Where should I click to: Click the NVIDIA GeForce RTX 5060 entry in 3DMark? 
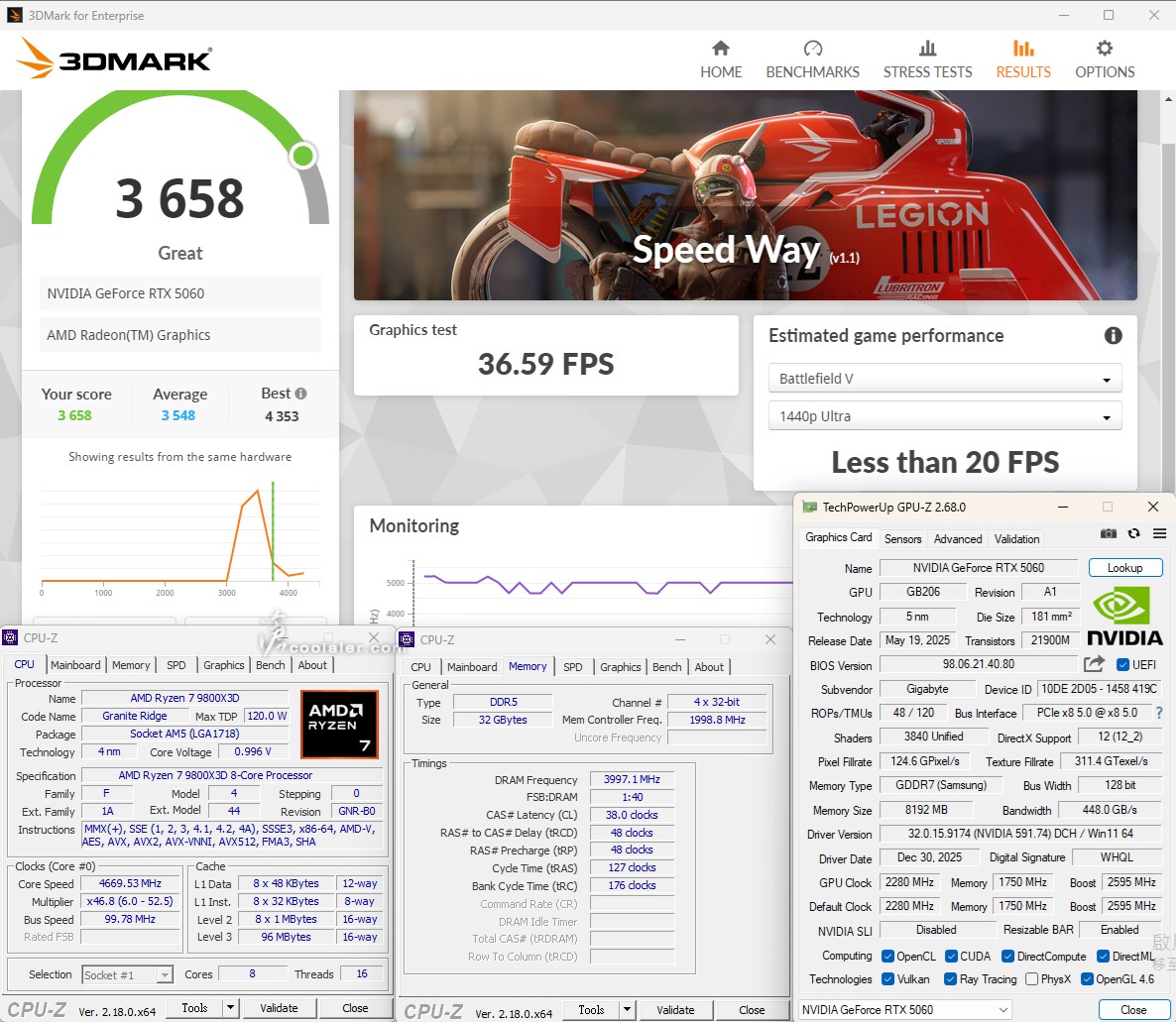180,293
